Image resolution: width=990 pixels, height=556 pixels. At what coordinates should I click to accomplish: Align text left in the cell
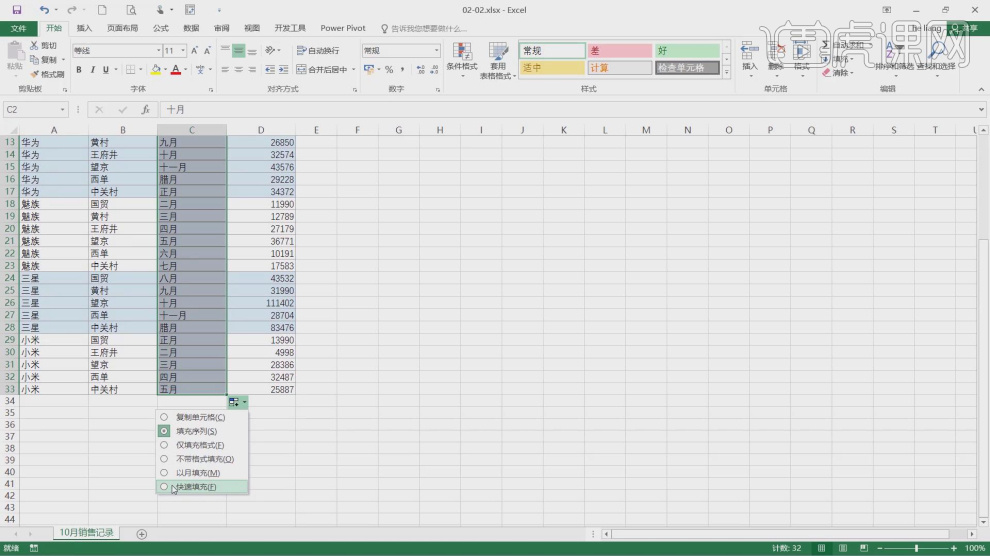(x=225, y=69)
